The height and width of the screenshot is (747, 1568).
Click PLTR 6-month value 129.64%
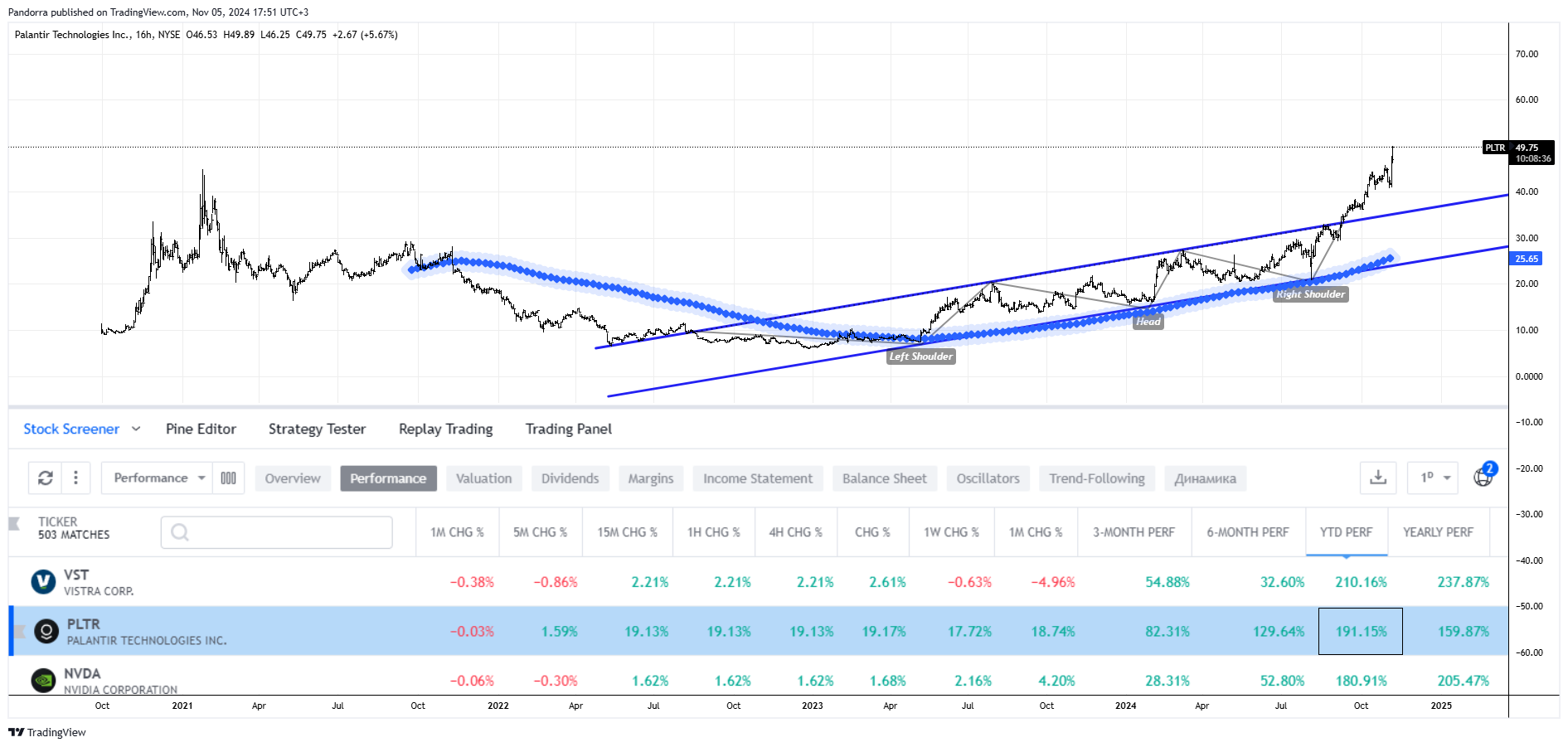coord(1279,632)
